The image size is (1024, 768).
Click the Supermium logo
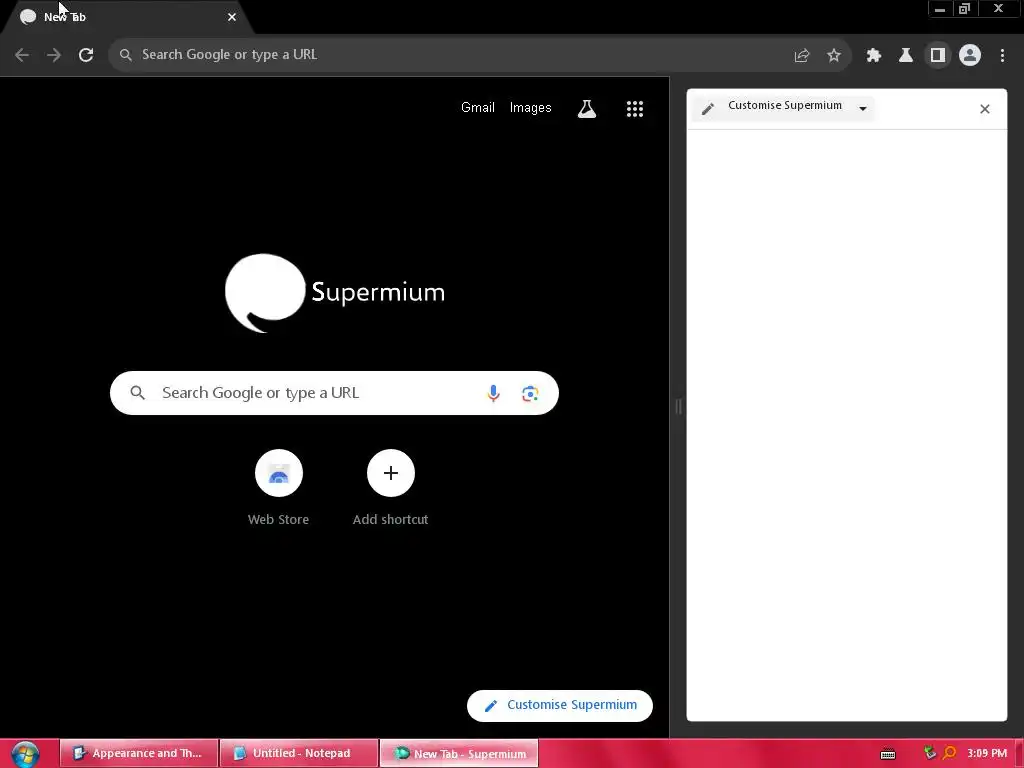pos(335,293)
